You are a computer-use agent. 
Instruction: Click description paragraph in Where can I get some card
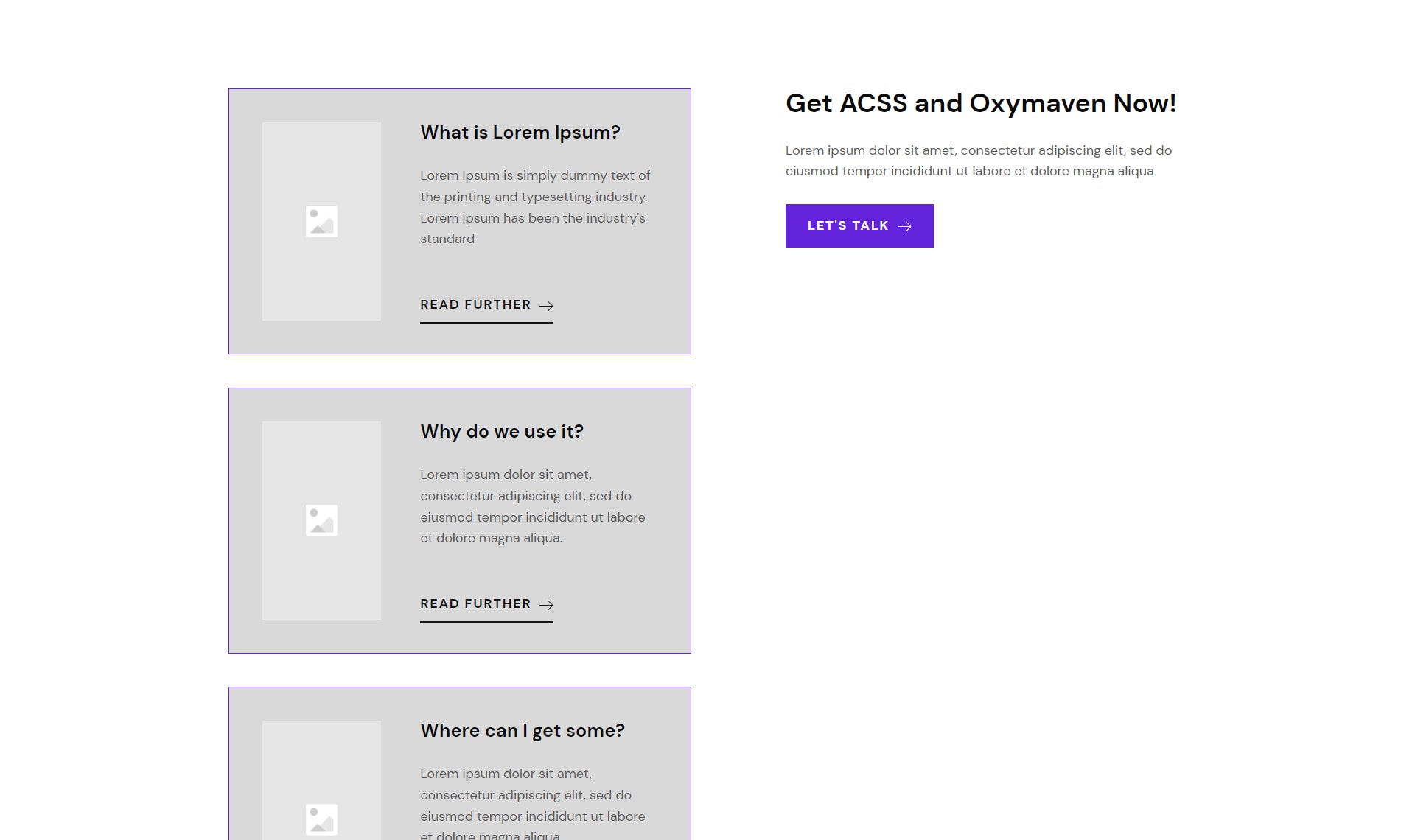533,803
